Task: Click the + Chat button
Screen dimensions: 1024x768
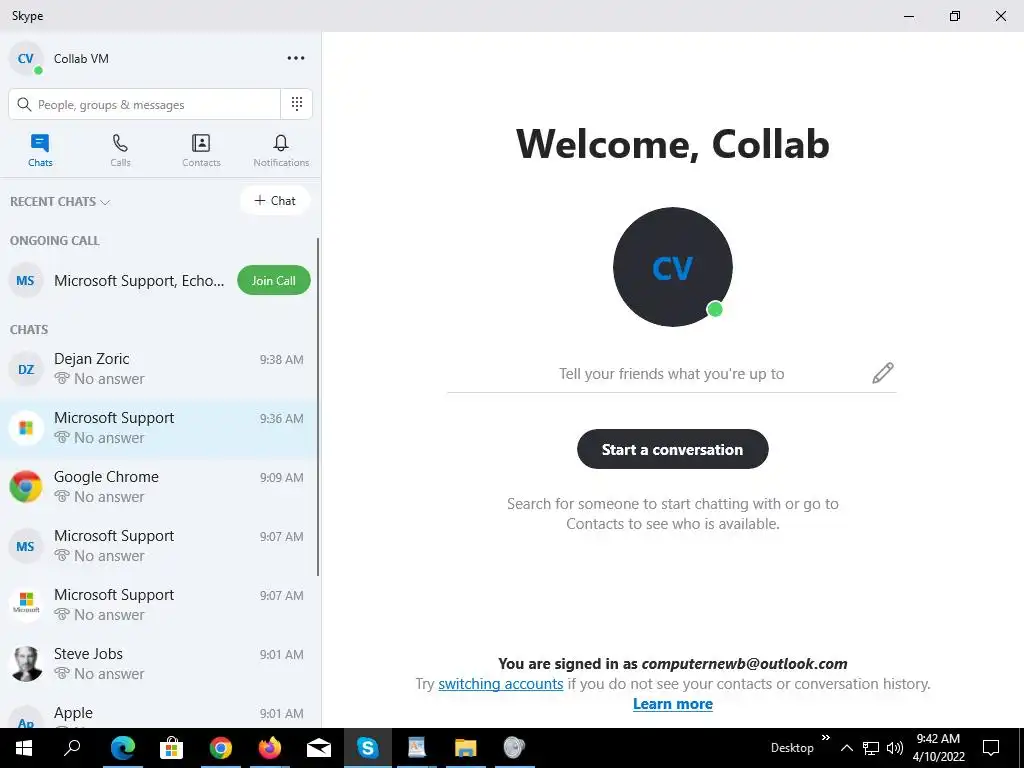Action: click(275, 200)
